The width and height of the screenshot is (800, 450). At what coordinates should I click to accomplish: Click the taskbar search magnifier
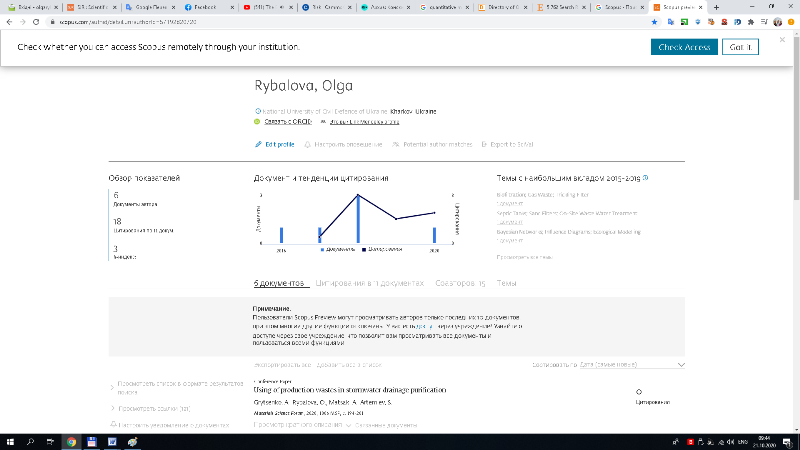[x=30, y=442]
